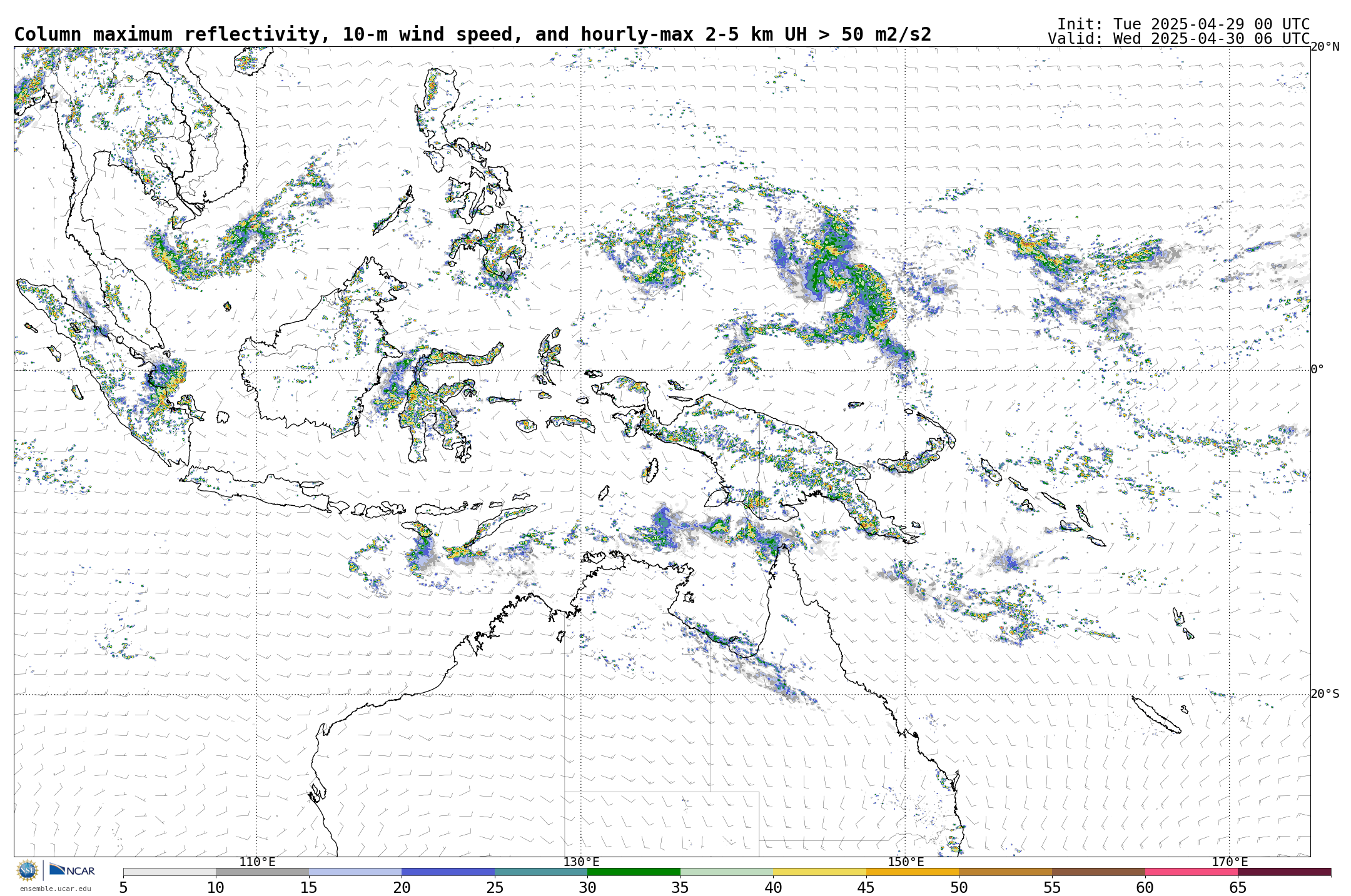
Task: Select the 40-45 dBZ yellow swatch
Action: coord(819,872)
